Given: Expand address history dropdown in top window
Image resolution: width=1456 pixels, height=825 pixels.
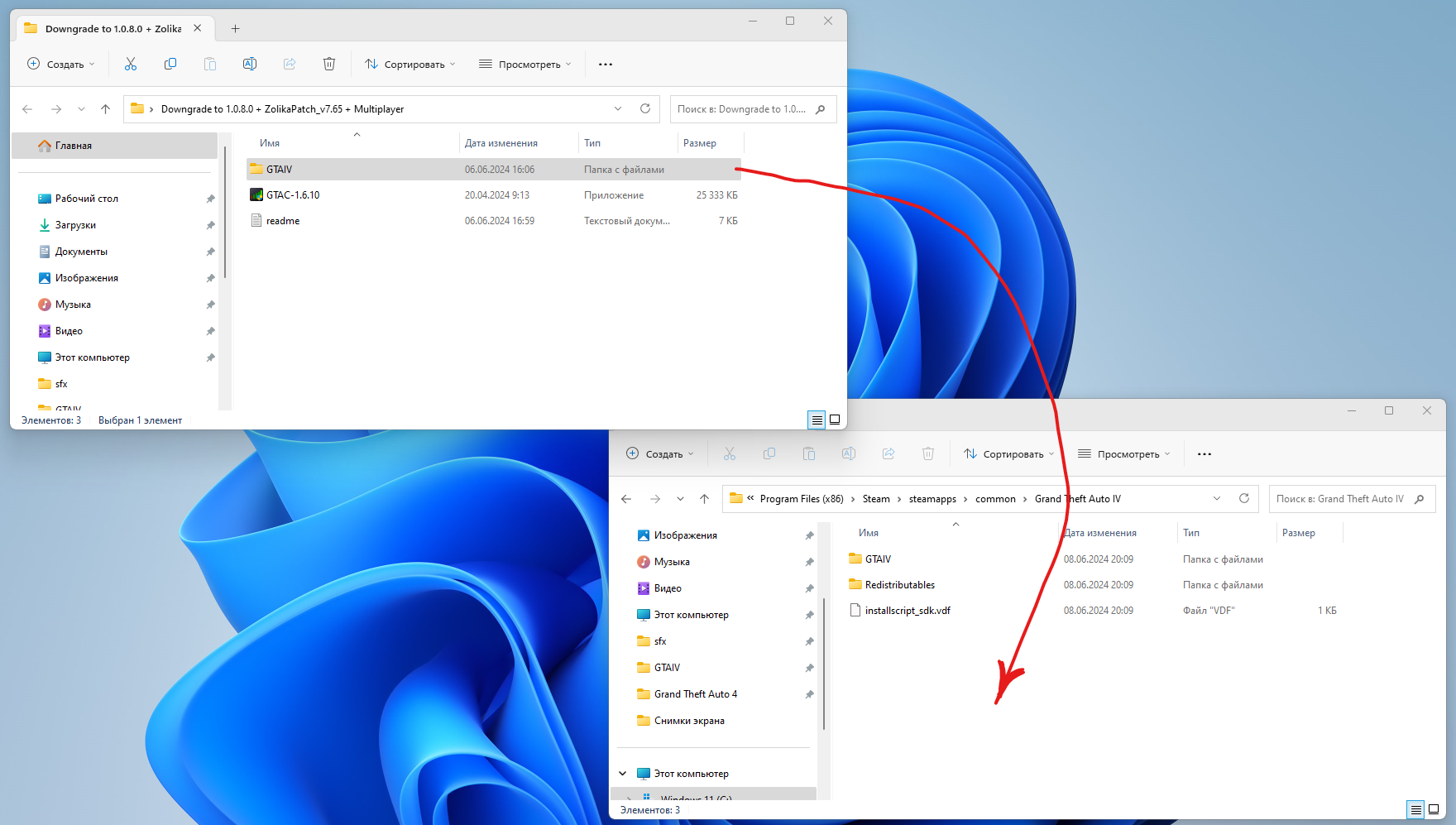Looking at the screenshot, I should click(x=618, y=108).
